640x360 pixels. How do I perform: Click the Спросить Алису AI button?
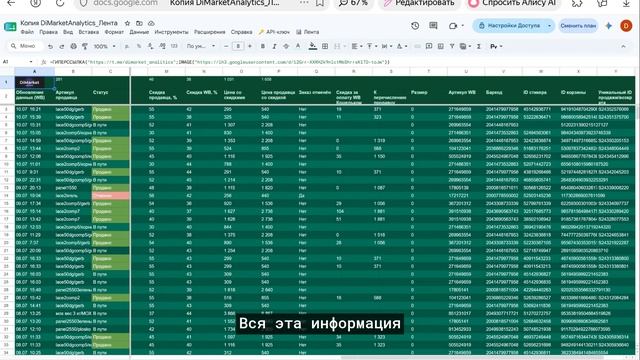513,3
